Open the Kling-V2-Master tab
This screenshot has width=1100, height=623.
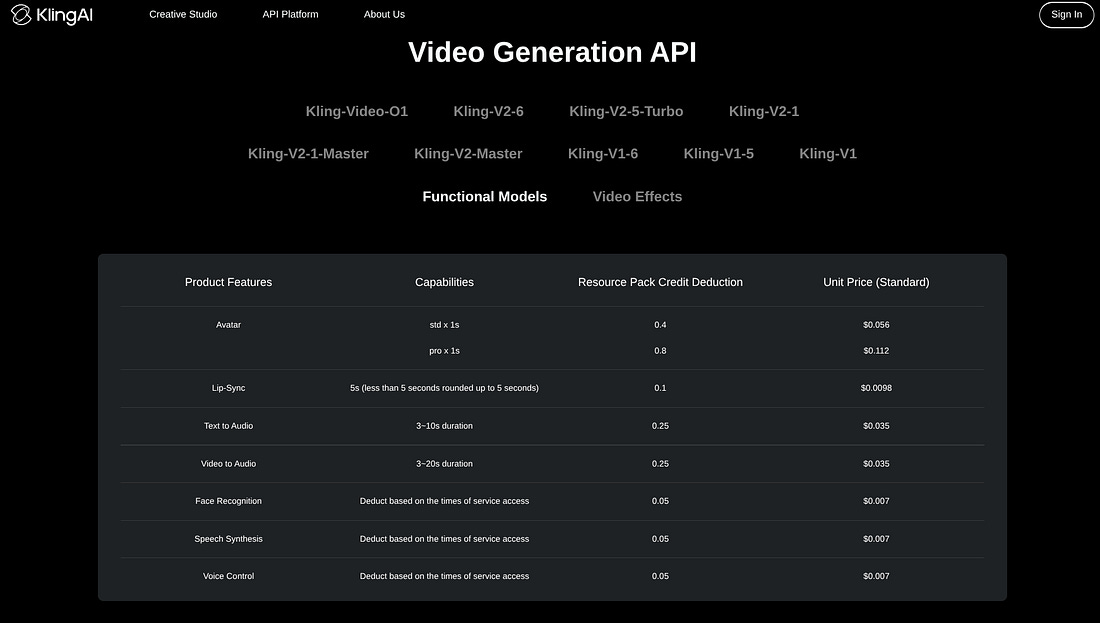pyautogui.click(x=468, y=154)
